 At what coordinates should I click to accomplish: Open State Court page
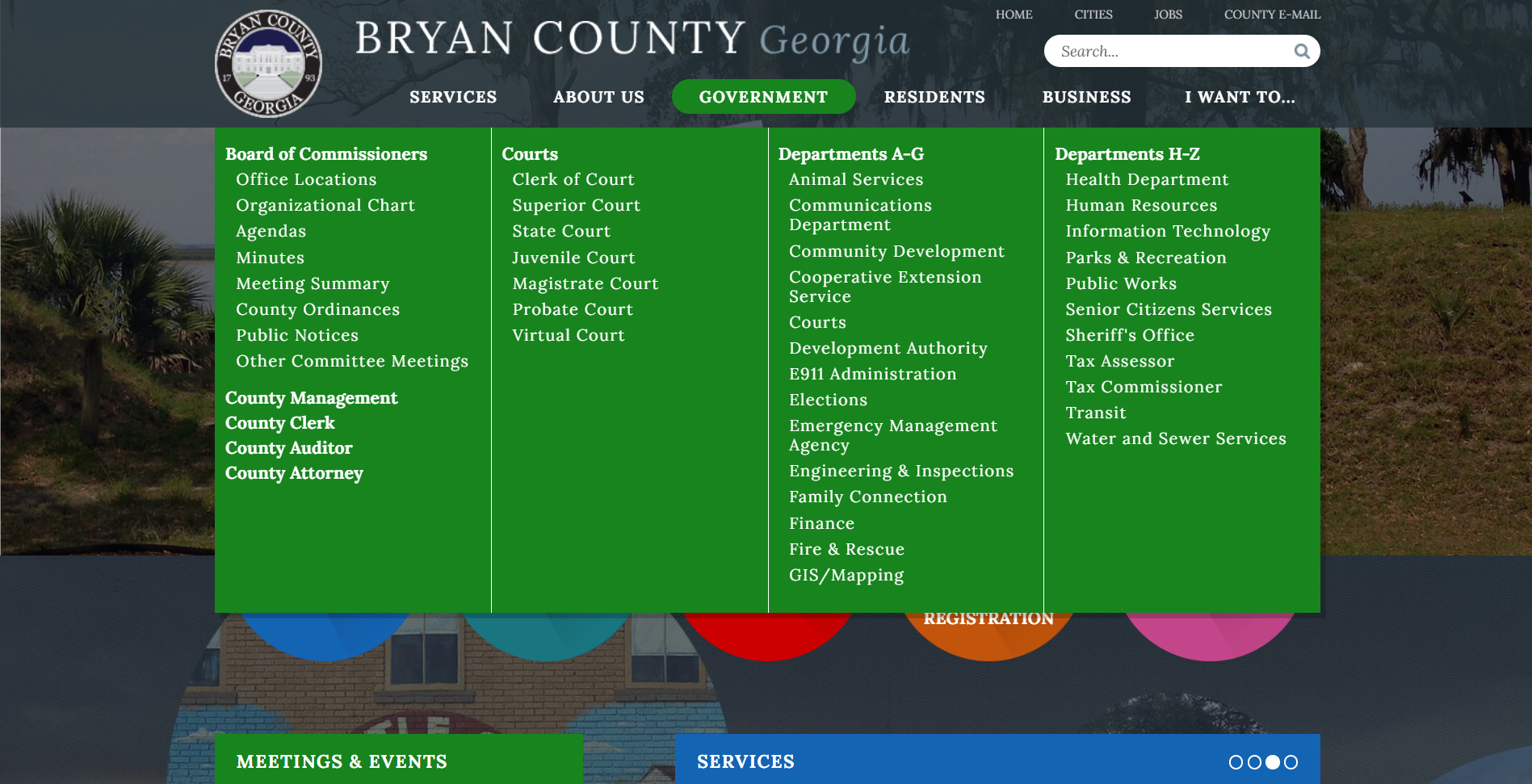pos(561,231)
